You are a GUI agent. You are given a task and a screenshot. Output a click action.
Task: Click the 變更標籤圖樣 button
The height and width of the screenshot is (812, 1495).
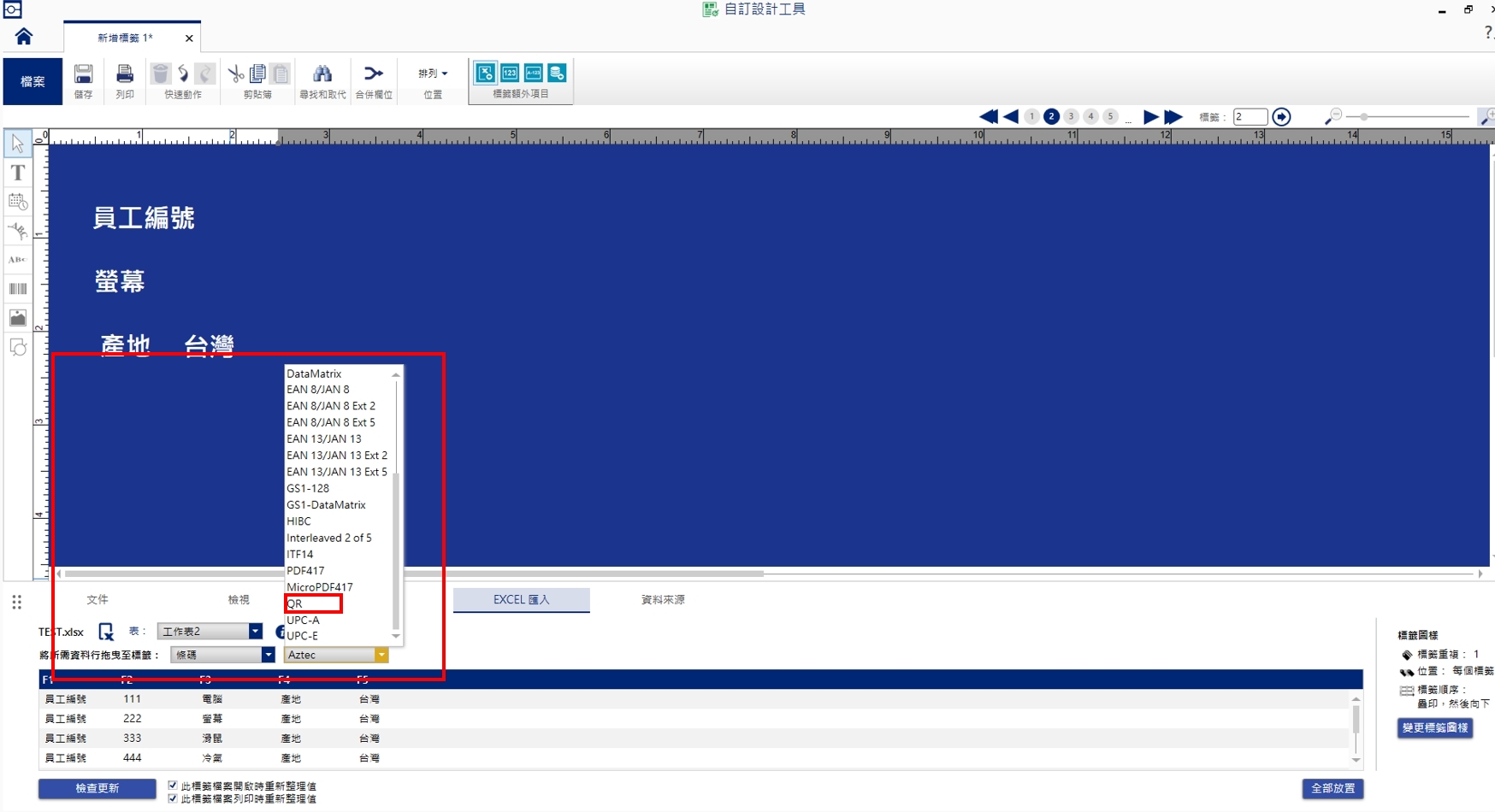pyautogui.click(x=1435, y=727)
